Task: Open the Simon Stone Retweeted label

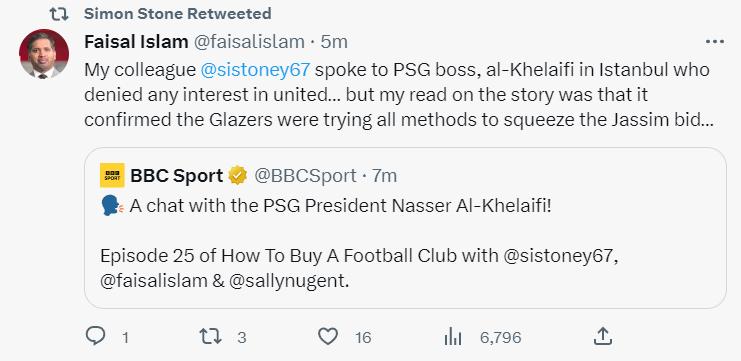Action: (x=178, y=14)
